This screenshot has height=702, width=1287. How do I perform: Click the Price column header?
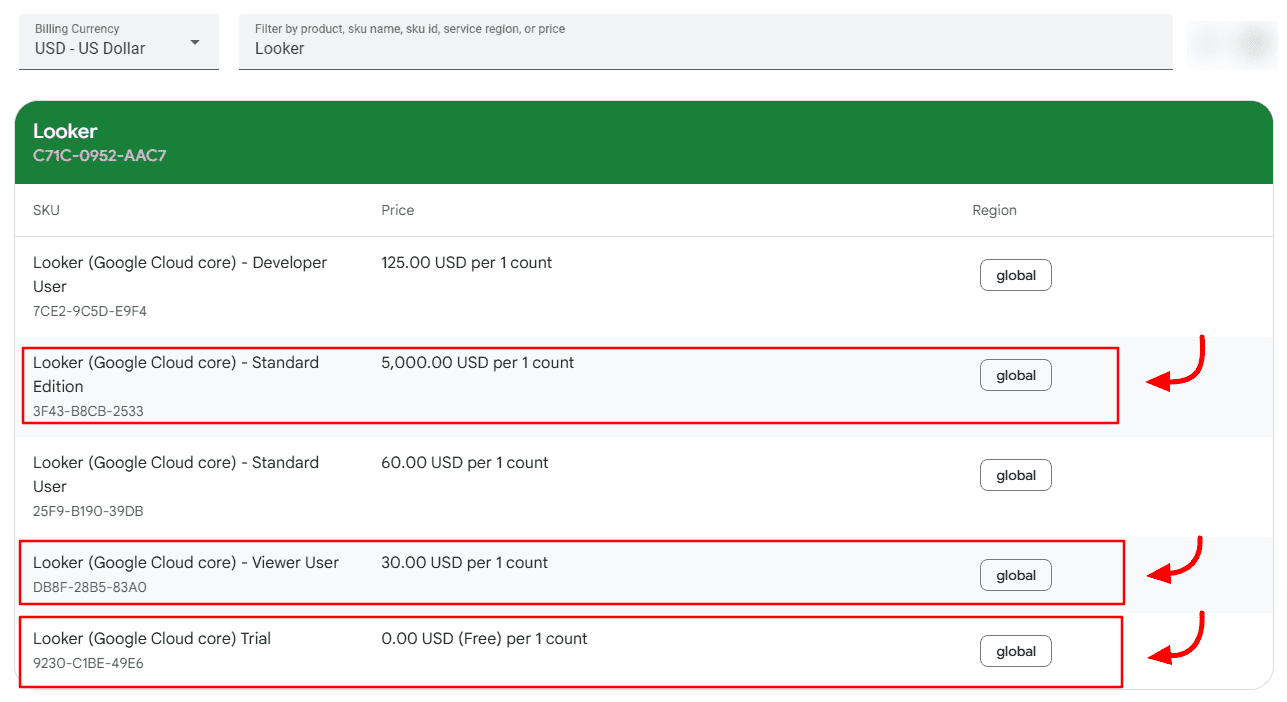pos(397,210)
